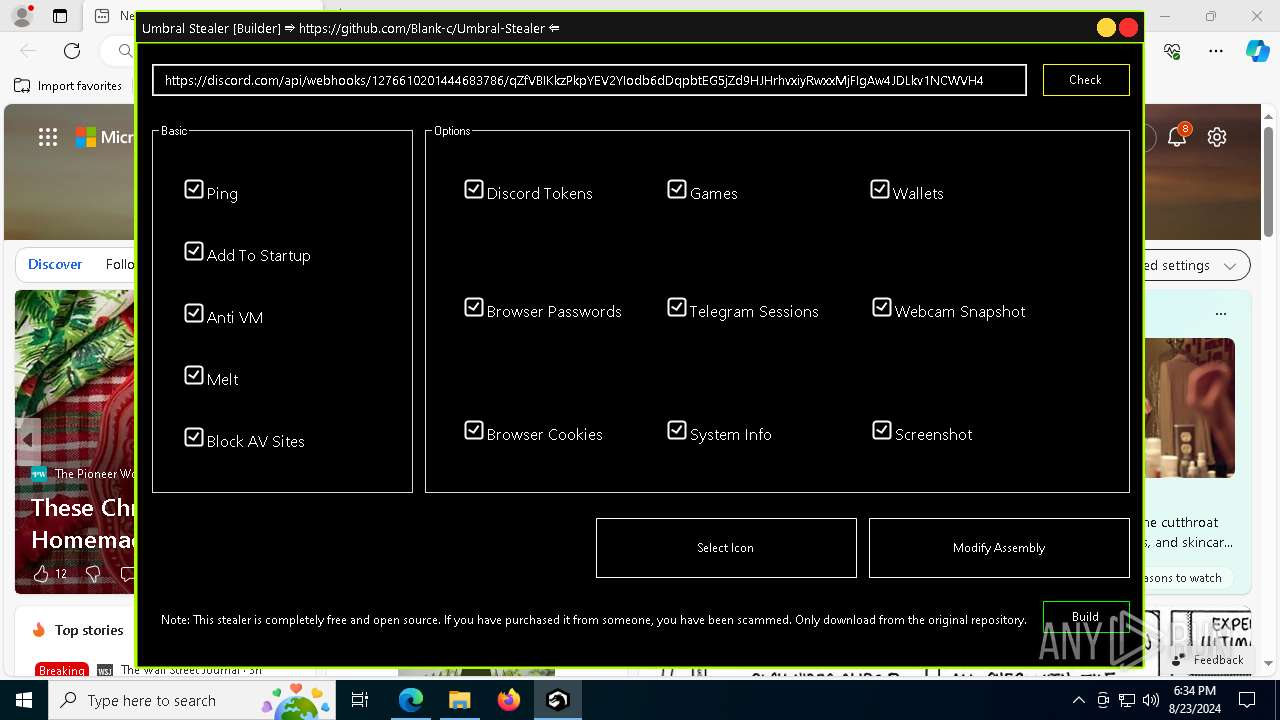Click the Edge refresh button
Image resolution: width=1280 pixels, height=720 pixels.
(72, 50)
